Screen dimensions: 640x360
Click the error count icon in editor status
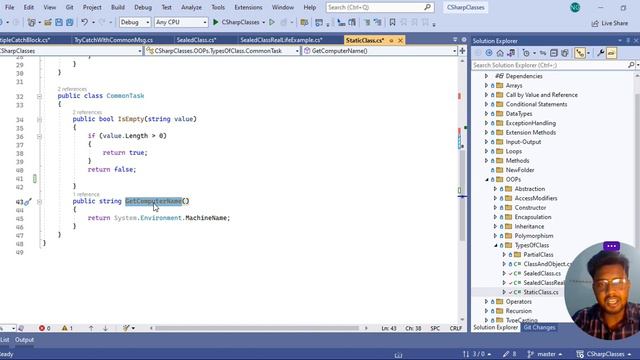42,328
